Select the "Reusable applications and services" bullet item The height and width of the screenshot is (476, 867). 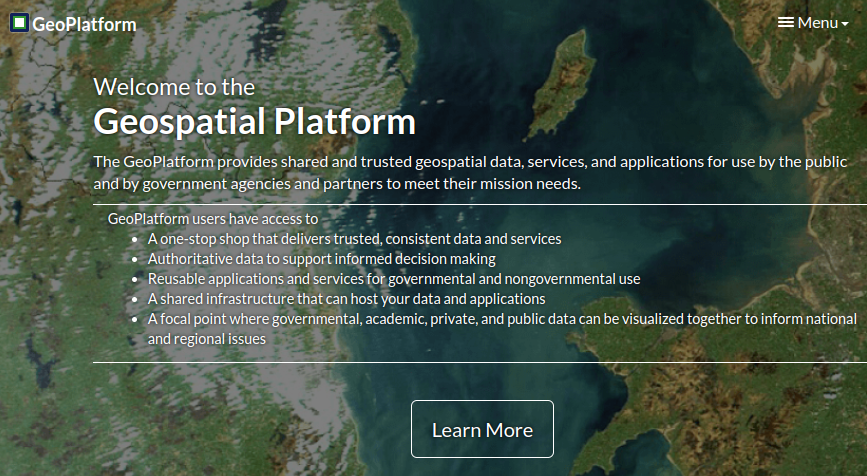(394, 279)
